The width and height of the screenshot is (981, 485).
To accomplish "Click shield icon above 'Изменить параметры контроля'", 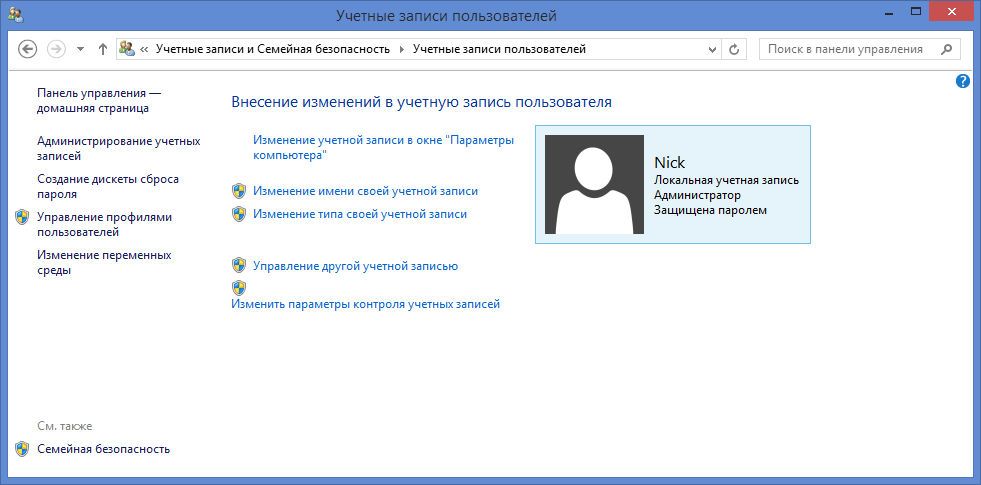I will click(x=238, y=288).
